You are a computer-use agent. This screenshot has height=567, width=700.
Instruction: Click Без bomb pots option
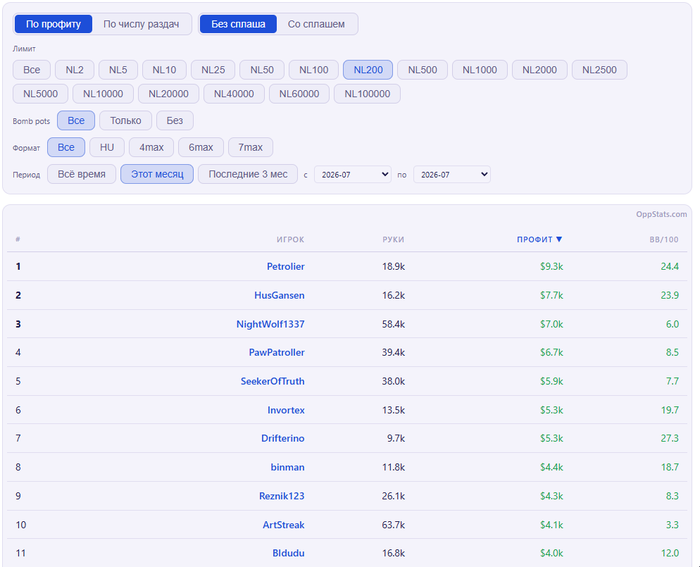pyautogui.click(x=175, y=121)
